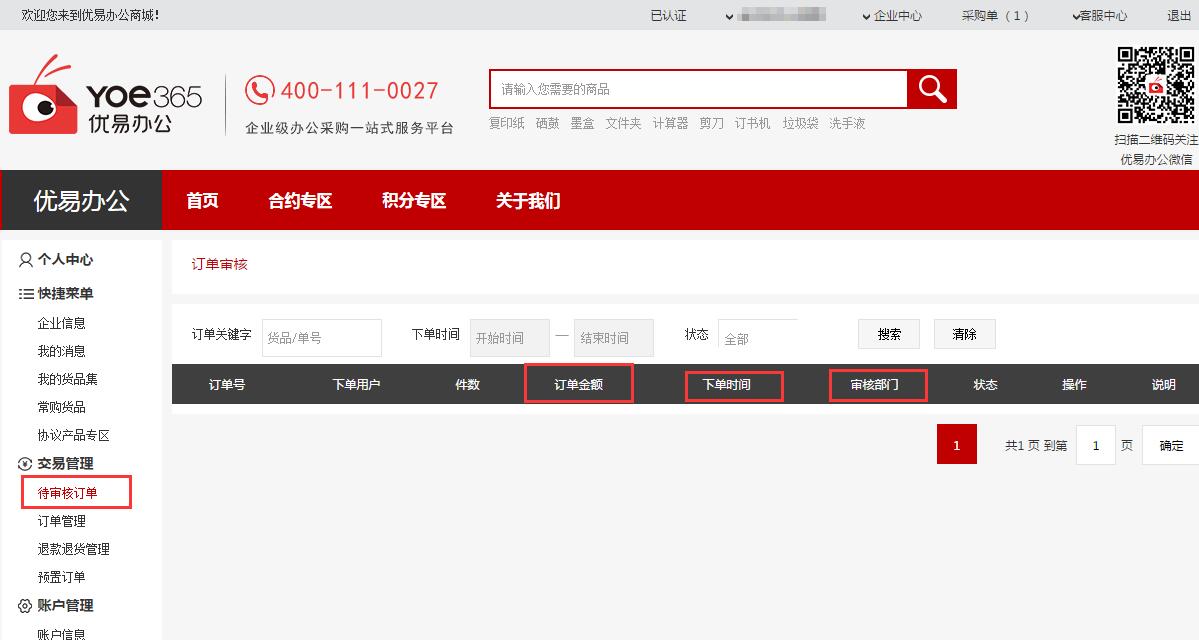Image resolution: width=1199 pixels, height=640 pixels.
Task: Click the 个人中心 user icon
Action: click(26, 260)
